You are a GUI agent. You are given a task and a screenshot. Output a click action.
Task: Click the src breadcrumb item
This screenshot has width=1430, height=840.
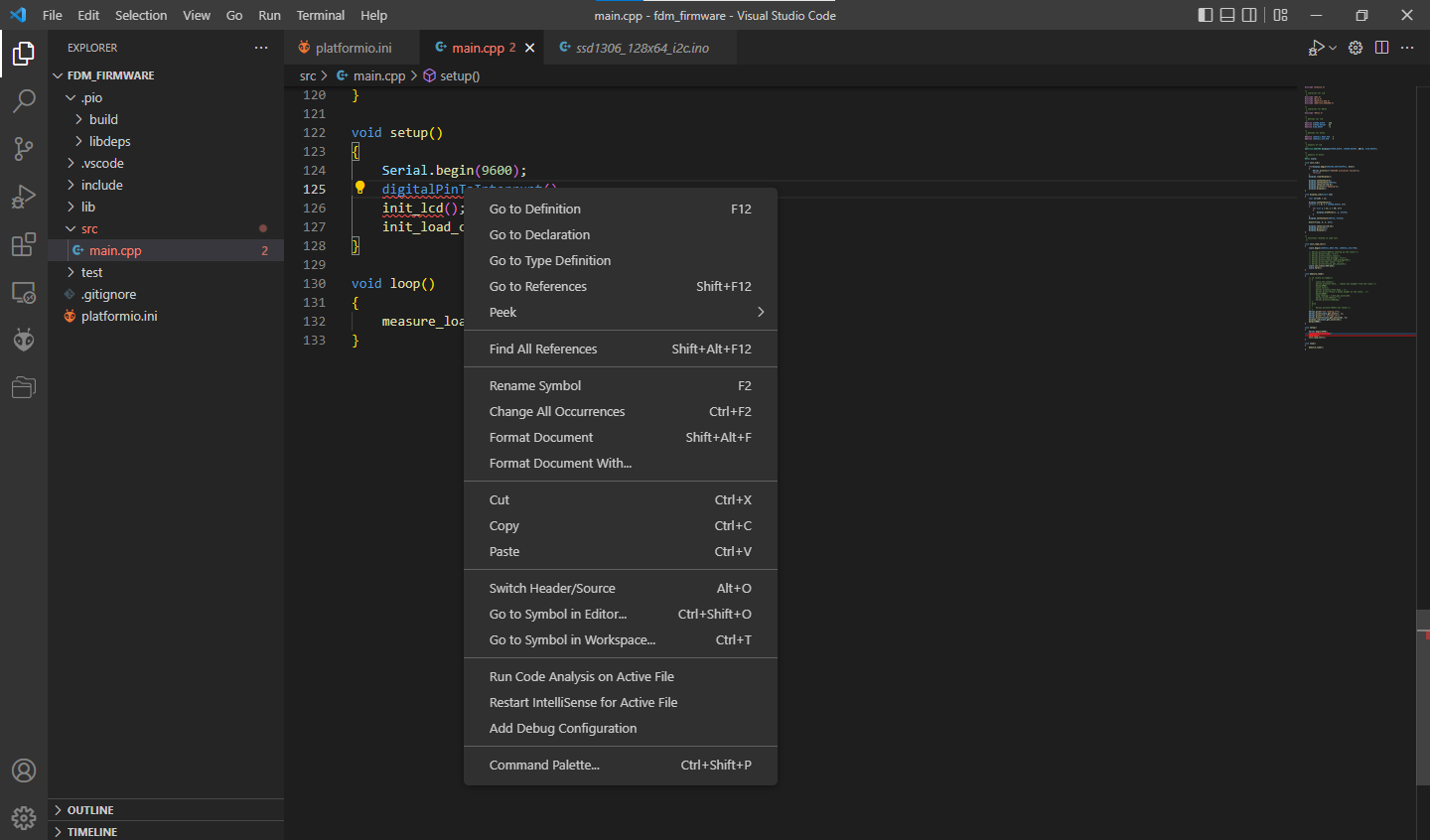(308, 75)
